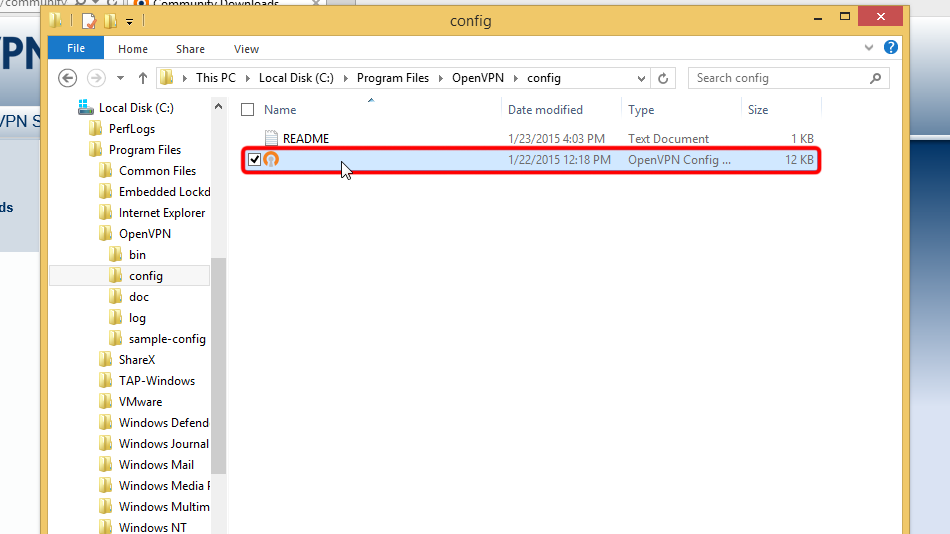Click the OpenVPN config file icon
The height and width of the screenshot is (534, 950).
271,160
